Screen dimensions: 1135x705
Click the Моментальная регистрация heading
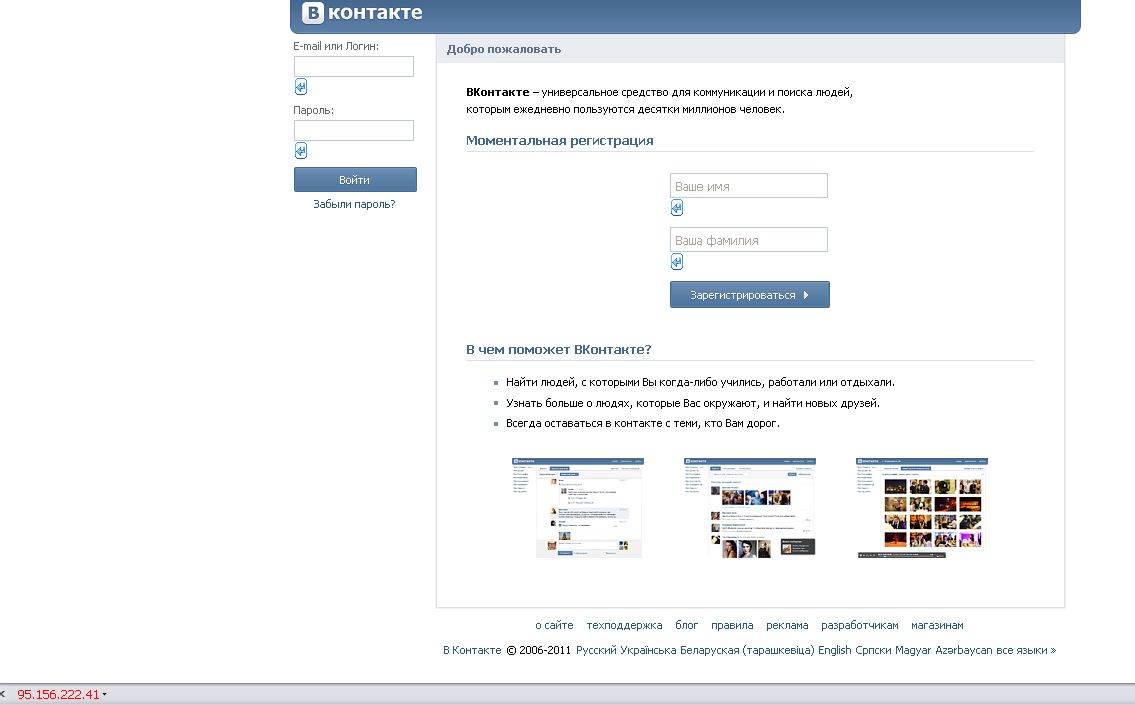560,140
